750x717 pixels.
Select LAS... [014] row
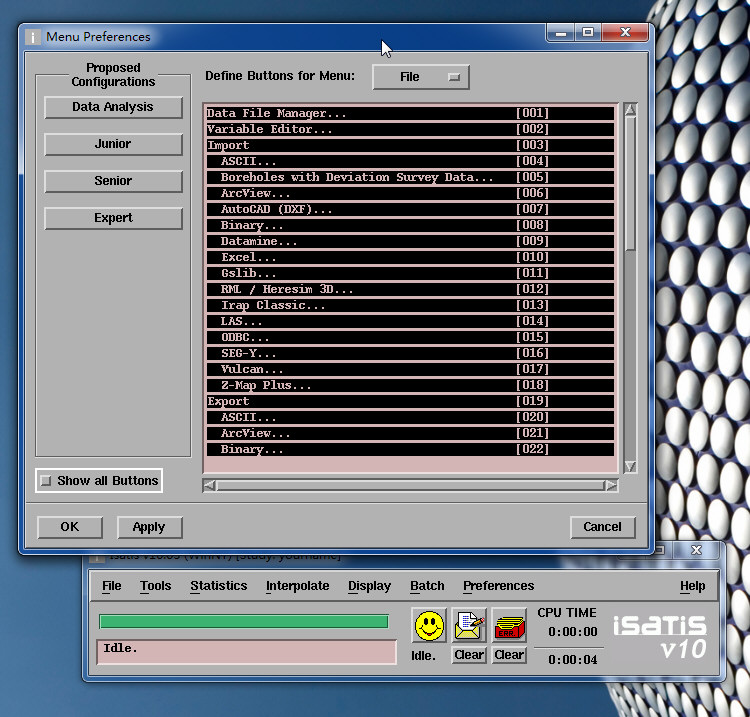tap(410, 321)
